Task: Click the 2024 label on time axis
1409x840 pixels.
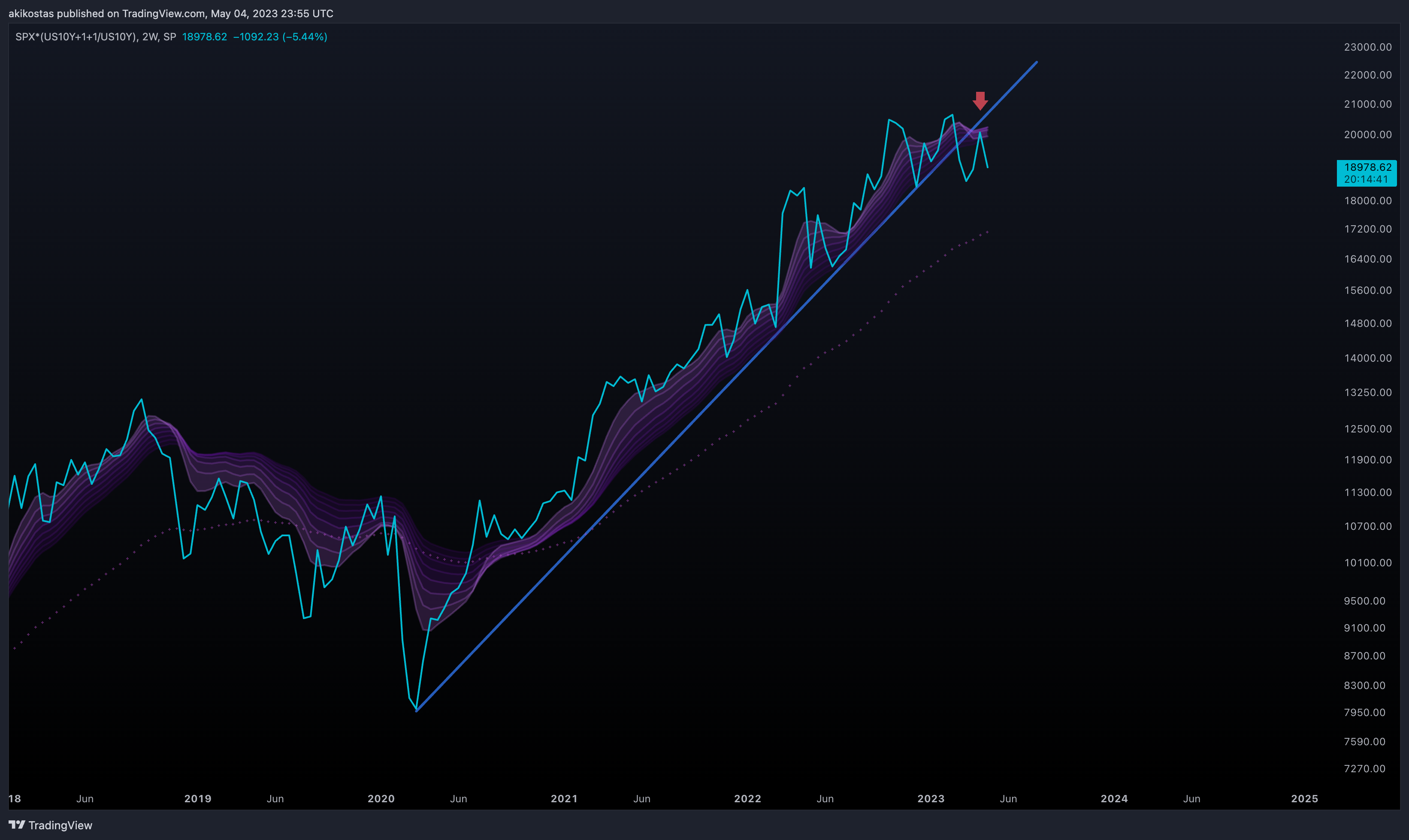Action: pos(1114,799)
